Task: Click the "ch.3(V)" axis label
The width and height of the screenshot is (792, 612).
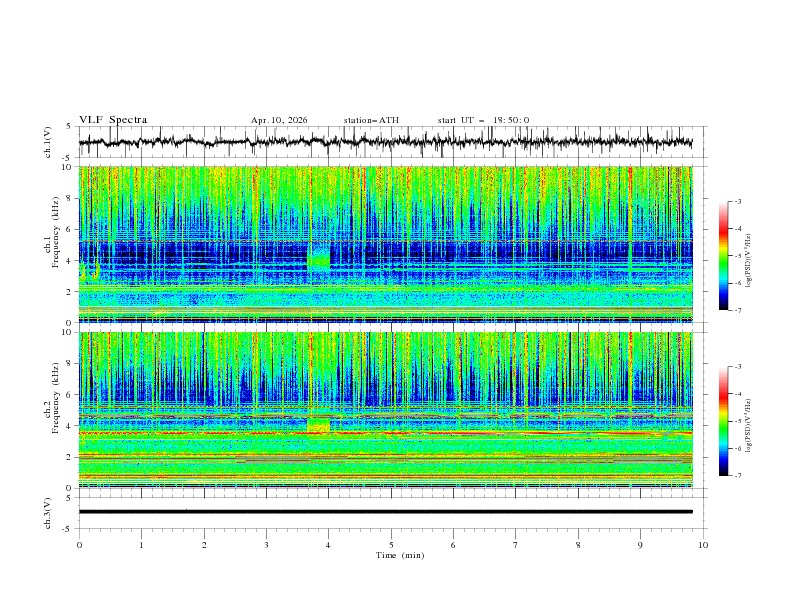Action: point(48,513)
